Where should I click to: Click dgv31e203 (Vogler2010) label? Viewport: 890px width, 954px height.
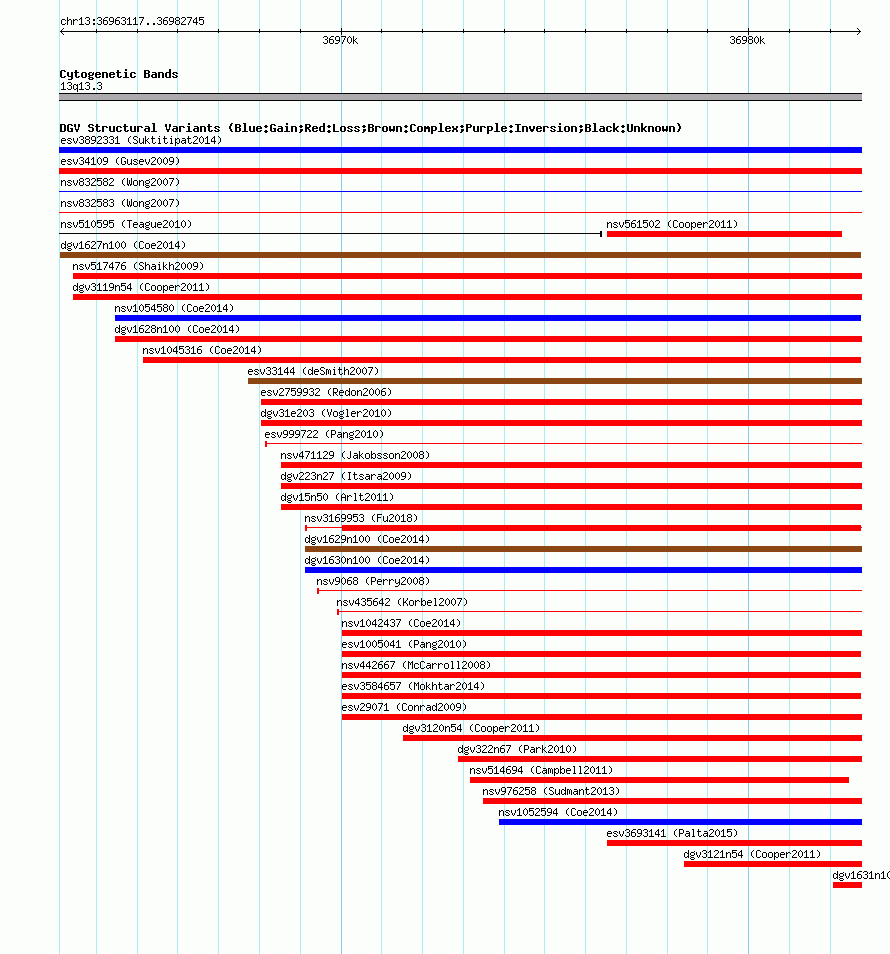pyautogui.click(x=326, y=413)
